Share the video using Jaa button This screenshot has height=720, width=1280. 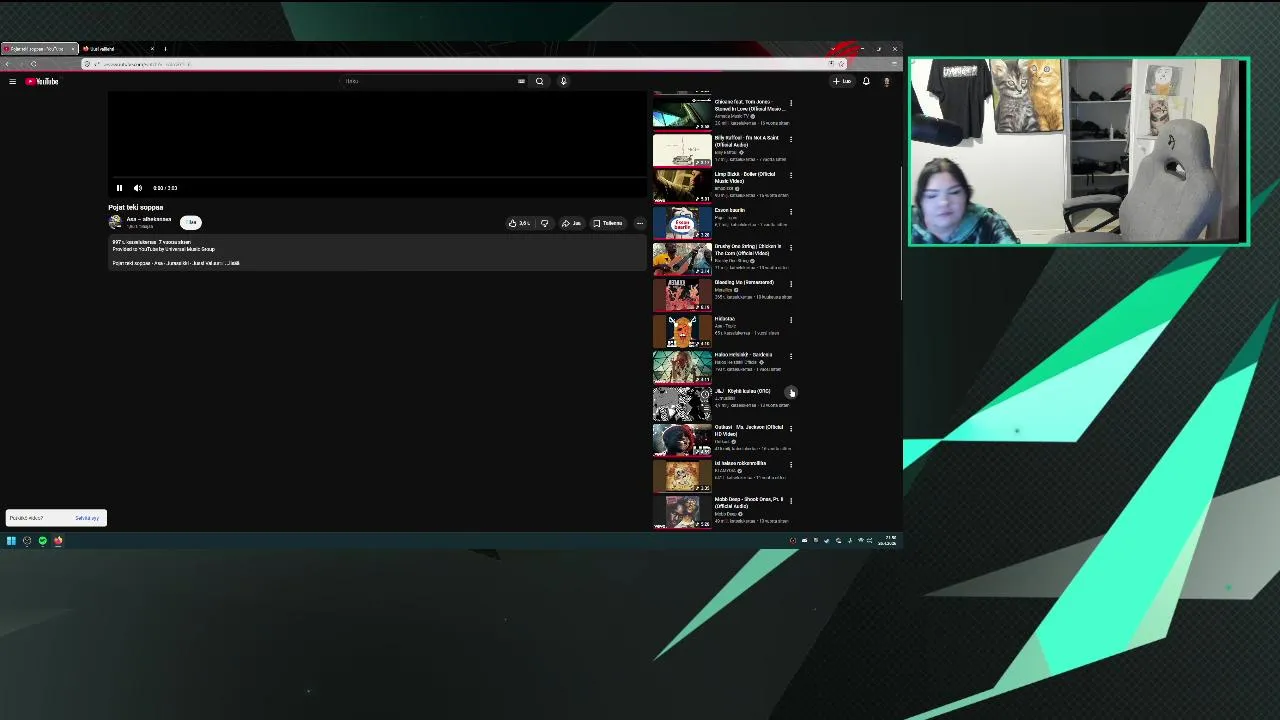(571, 223)
